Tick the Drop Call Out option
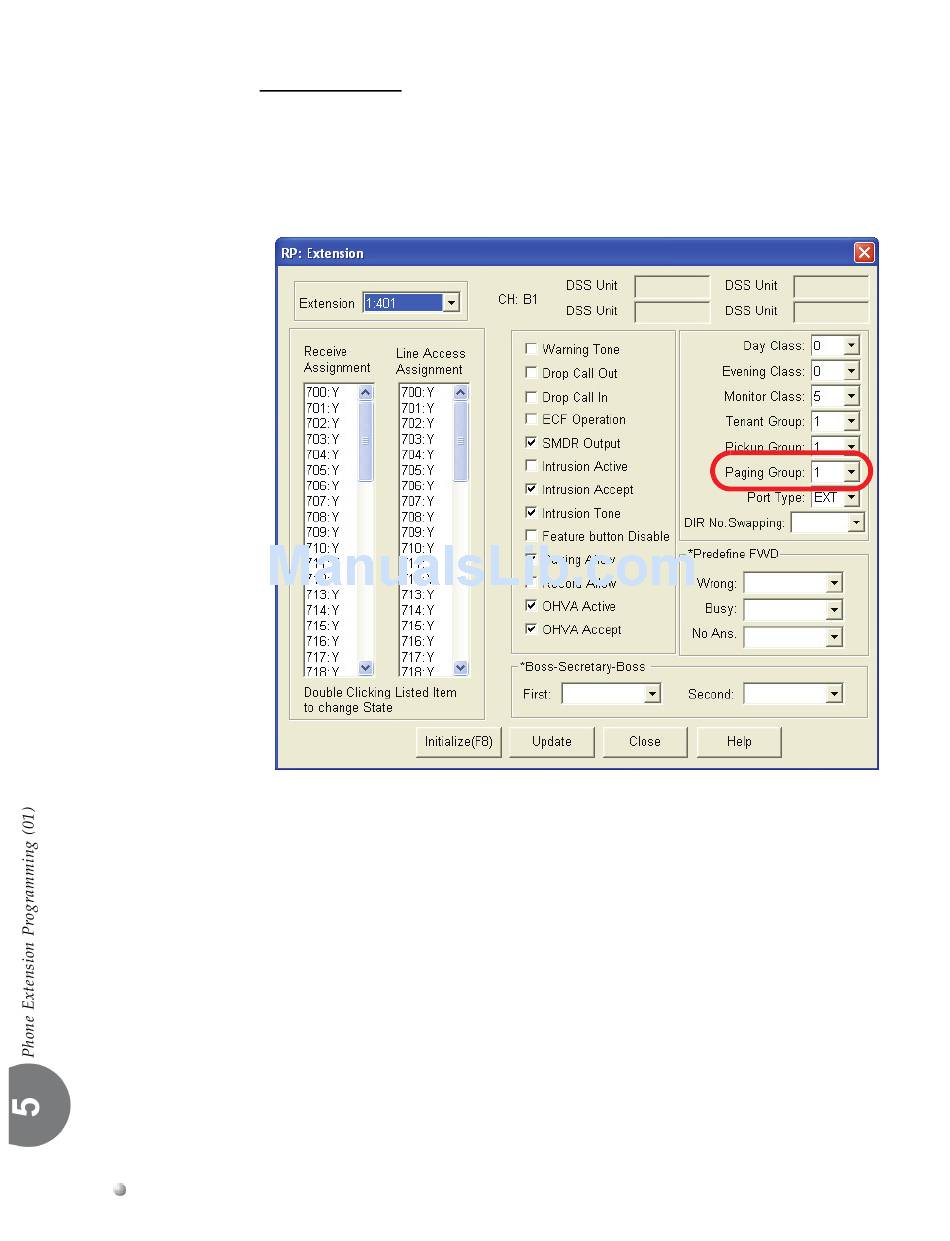This screenshot has height=1241, width=950. [532, 373]
